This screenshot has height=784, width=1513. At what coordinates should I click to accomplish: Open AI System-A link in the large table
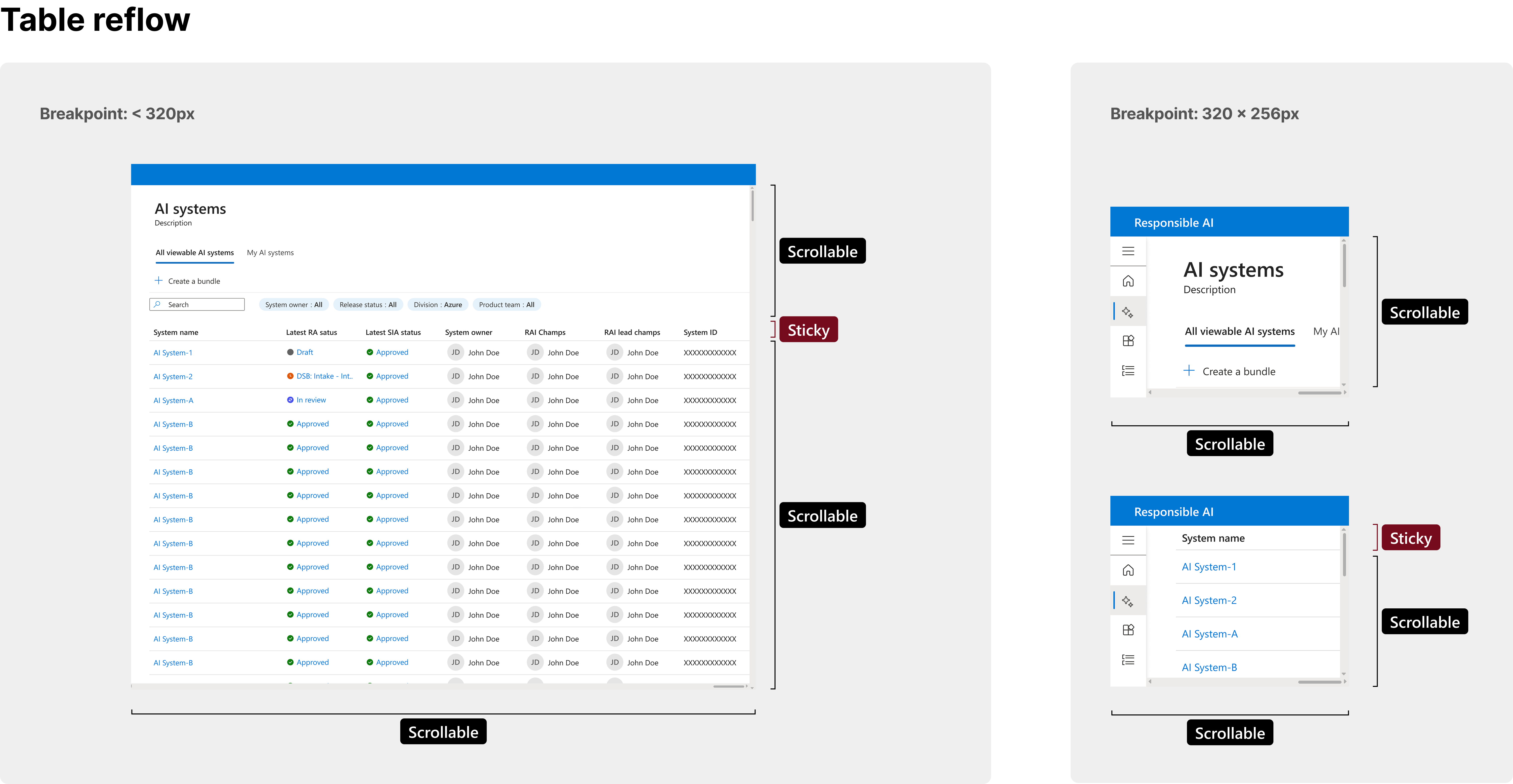point(173,400)
